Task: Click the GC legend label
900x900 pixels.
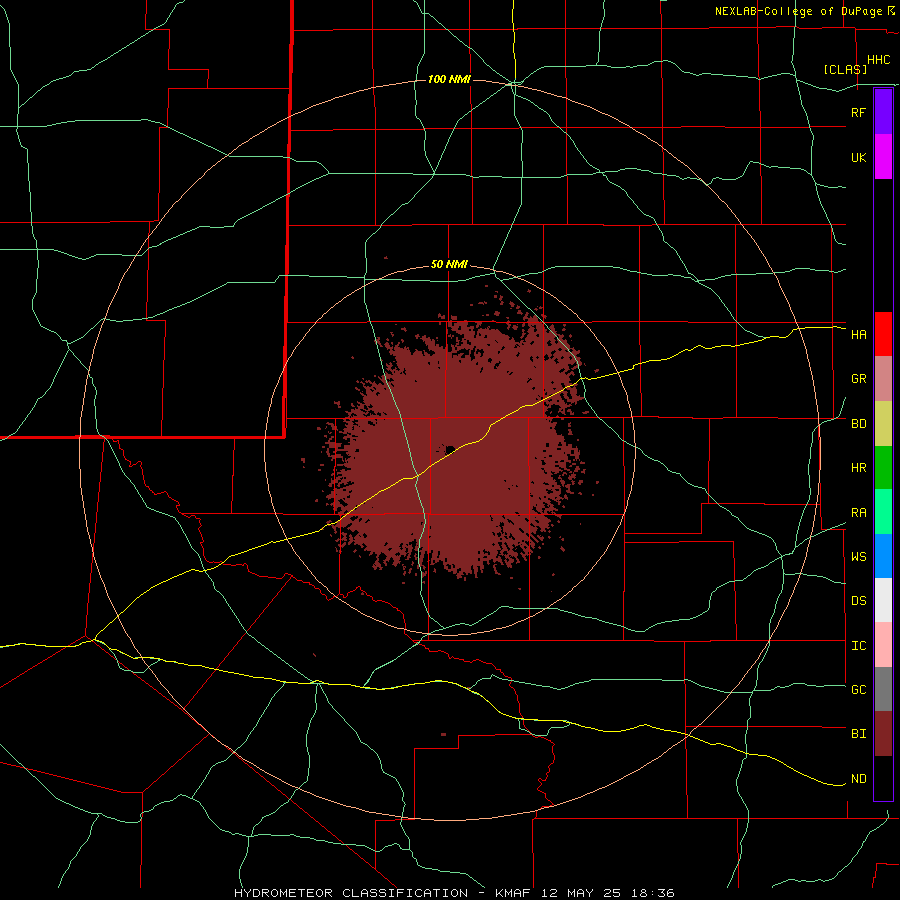Action: (858, 690)
